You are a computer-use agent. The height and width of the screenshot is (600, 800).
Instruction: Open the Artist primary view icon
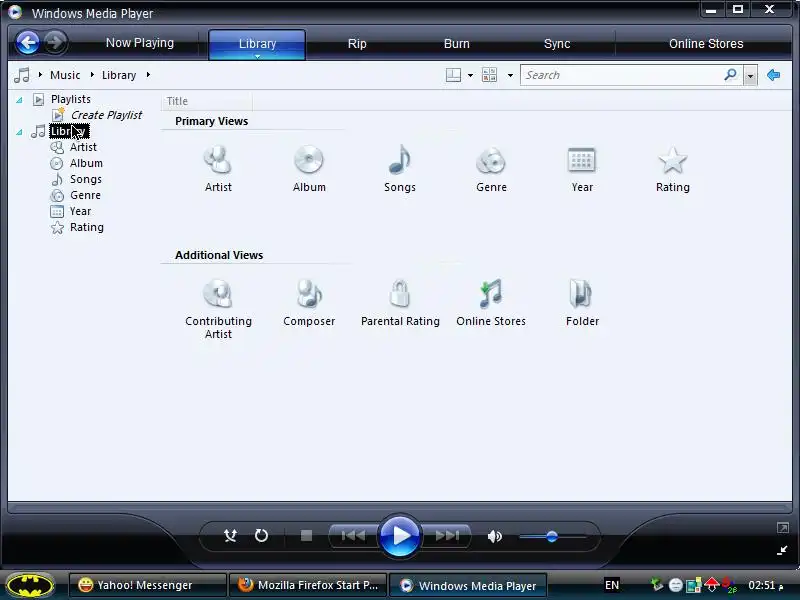[x=218, y=160]
